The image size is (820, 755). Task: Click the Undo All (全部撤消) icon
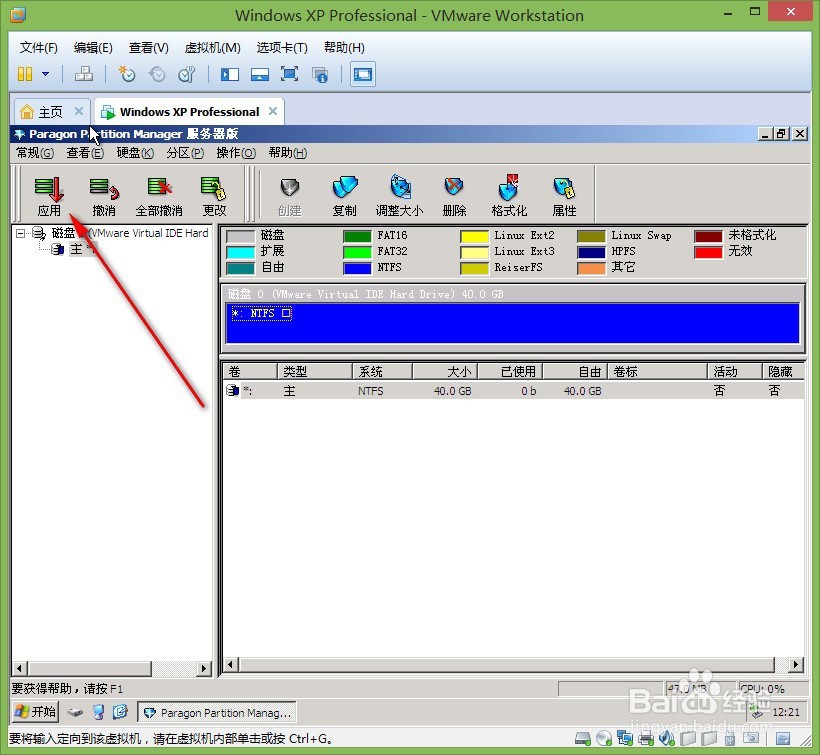coord(159,197)
